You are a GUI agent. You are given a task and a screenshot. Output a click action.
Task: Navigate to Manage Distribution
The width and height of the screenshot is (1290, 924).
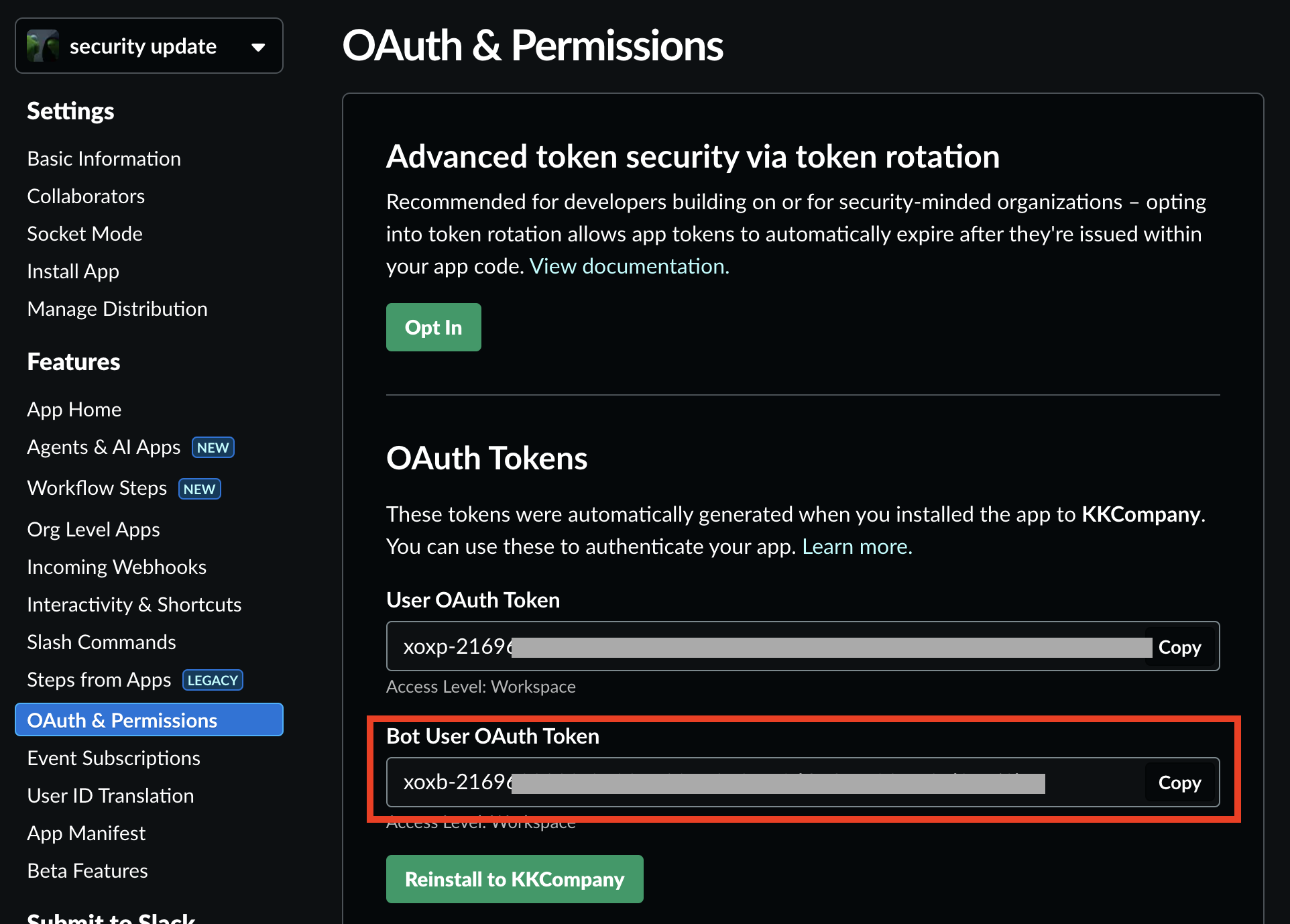[x=117, y=308]
